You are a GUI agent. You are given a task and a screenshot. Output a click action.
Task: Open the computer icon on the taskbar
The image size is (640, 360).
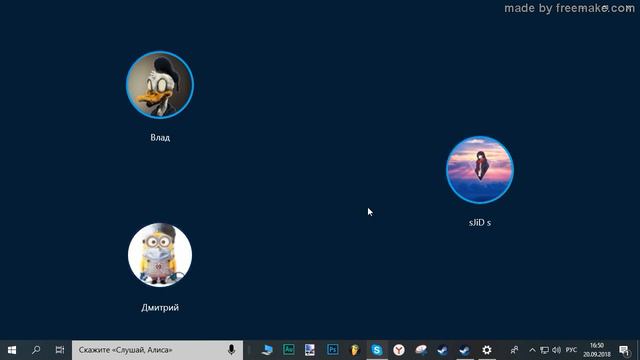267,350
